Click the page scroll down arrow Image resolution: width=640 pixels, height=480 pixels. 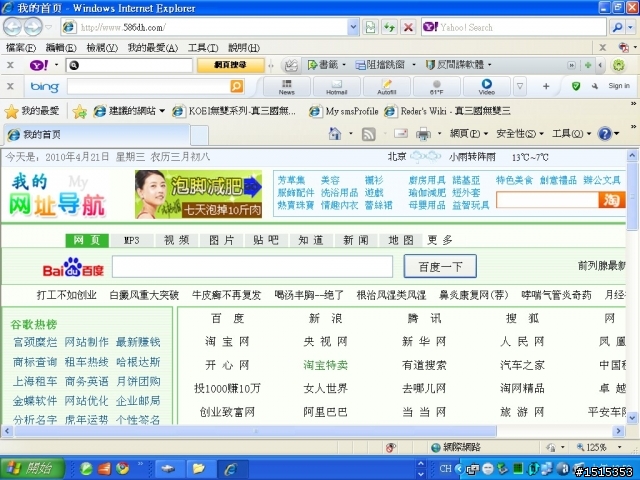point(632,418)
